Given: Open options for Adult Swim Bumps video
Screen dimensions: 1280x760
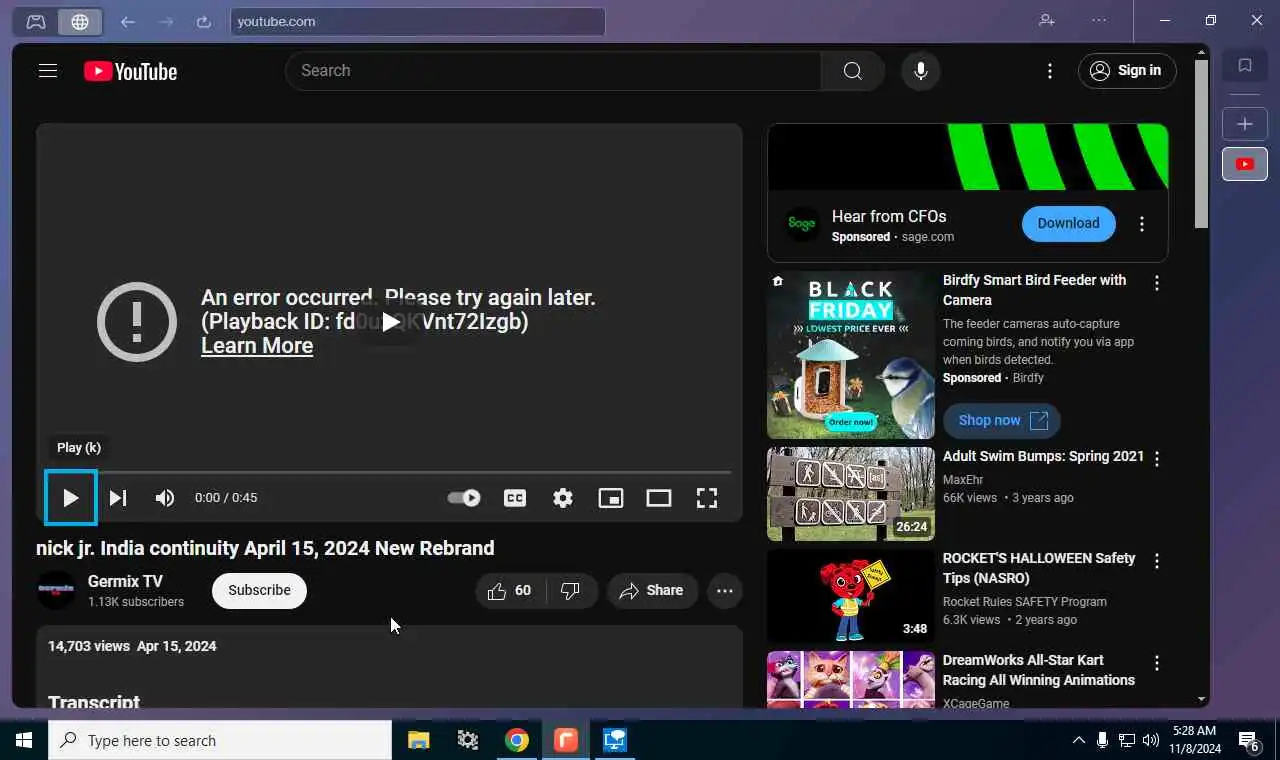Looking at the screenshot, I should click(x=1157, y=459).
